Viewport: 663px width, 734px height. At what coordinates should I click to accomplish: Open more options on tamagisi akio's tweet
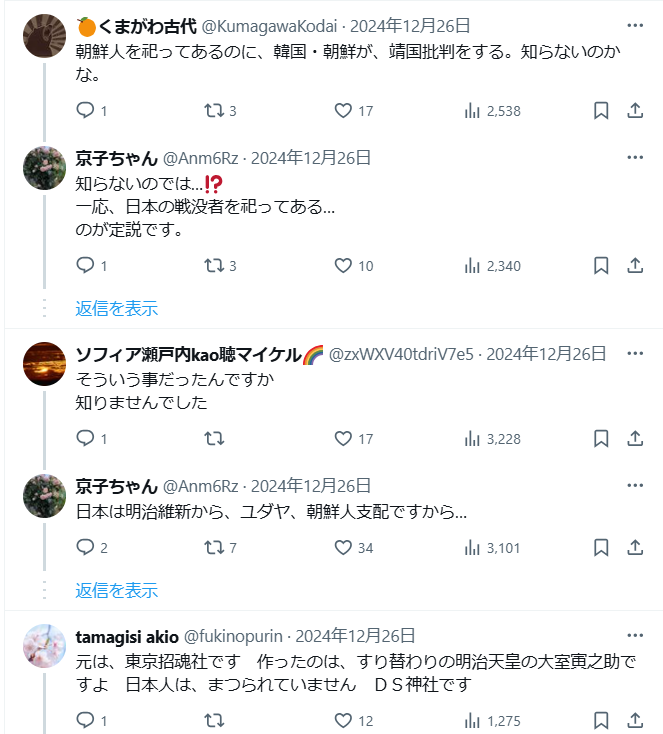[x=635, y=635]
